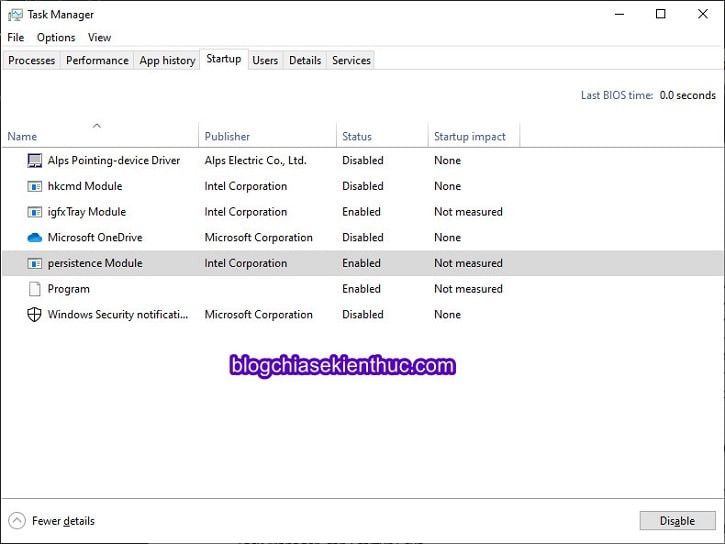Click None impact of Windows Security
The width and height of the screenshot is (725, 544).
pos(447,315)
